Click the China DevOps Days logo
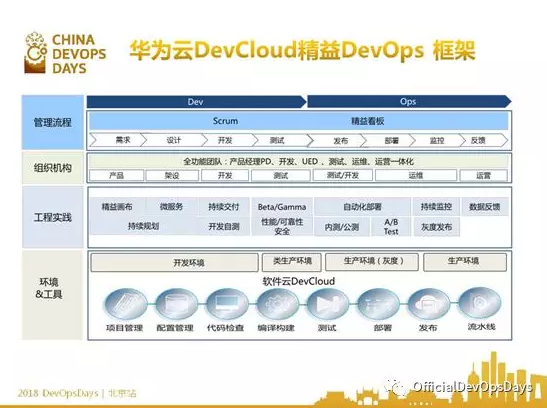The width and height of the screenshot is (547, 408). (65, 53)
